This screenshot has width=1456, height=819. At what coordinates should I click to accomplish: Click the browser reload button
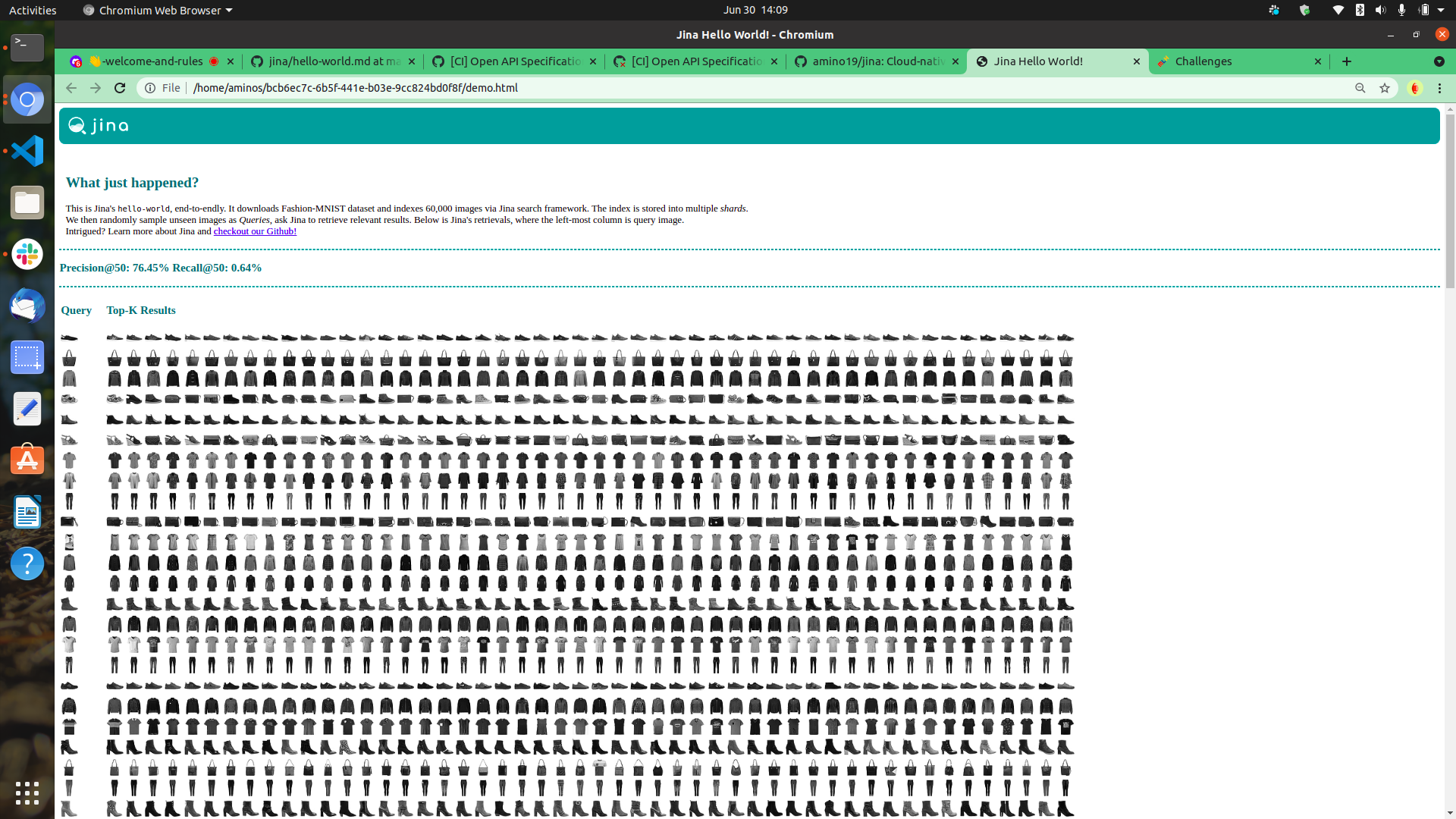(120, 88)
